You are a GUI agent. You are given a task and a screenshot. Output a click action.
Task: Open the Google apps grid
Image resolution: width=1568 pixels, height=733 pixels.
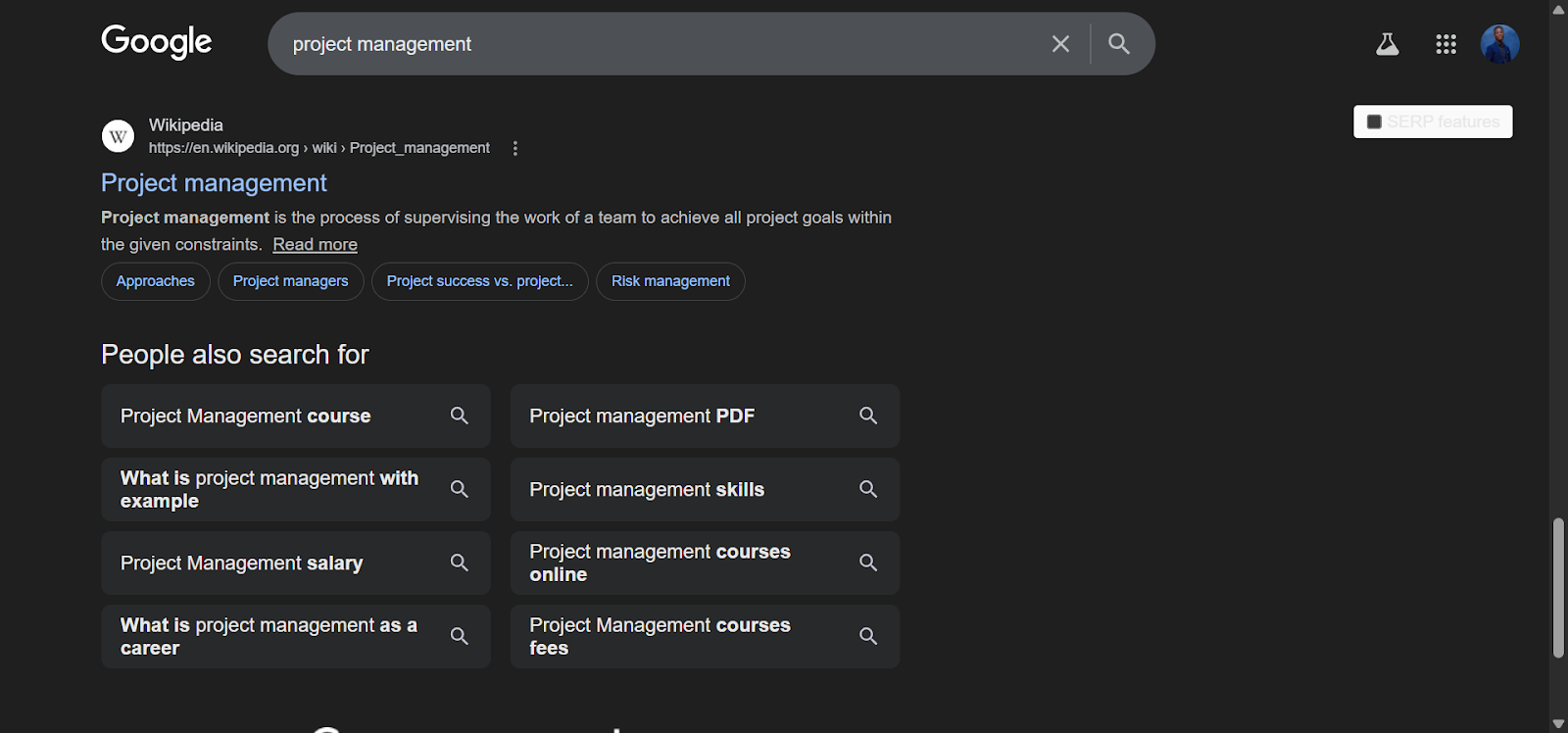[x=1445, y=44]
